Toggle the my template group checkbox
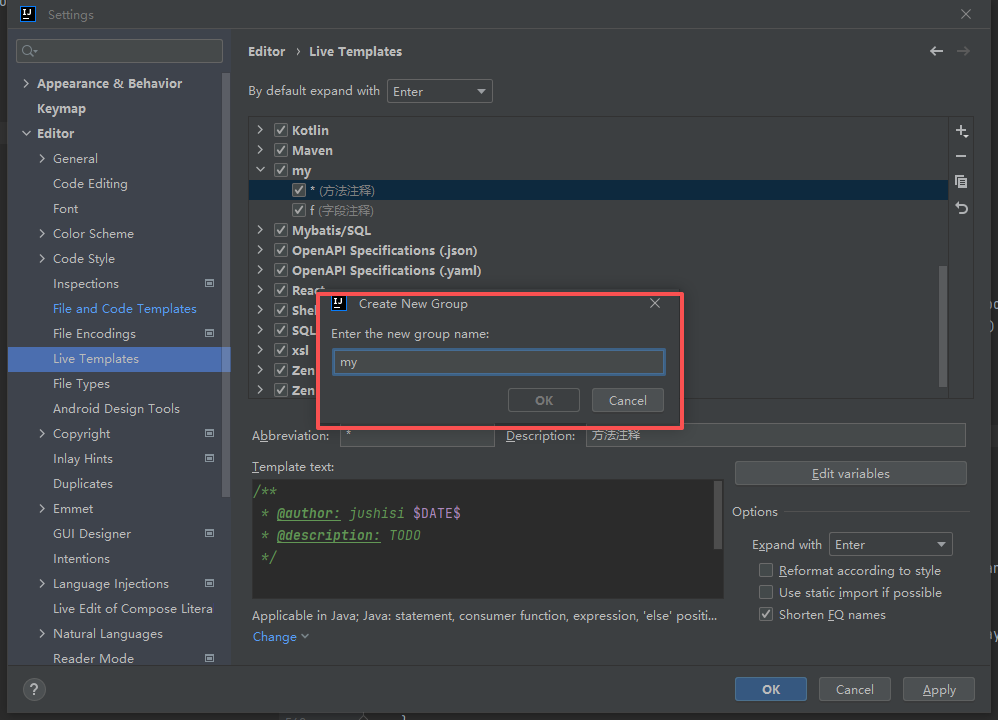 pos(281,170)
